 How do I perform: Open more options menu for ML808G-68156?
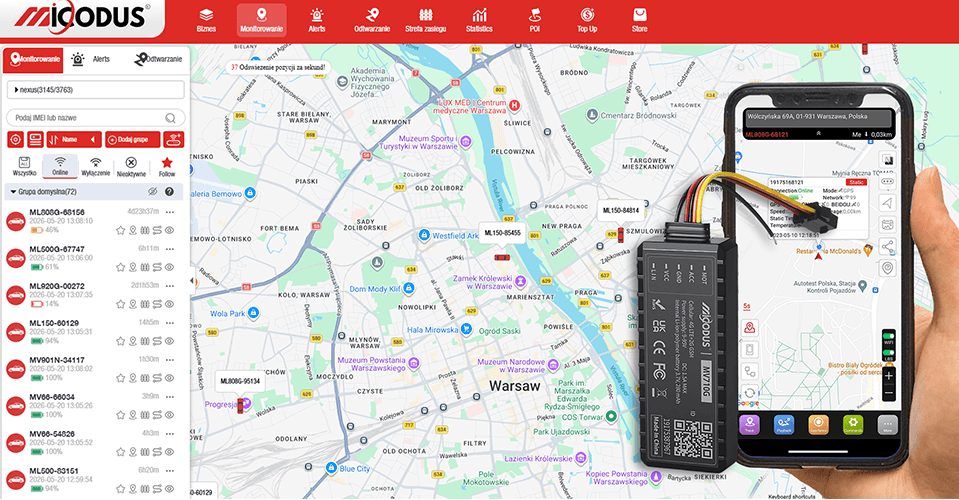[170, 212]
